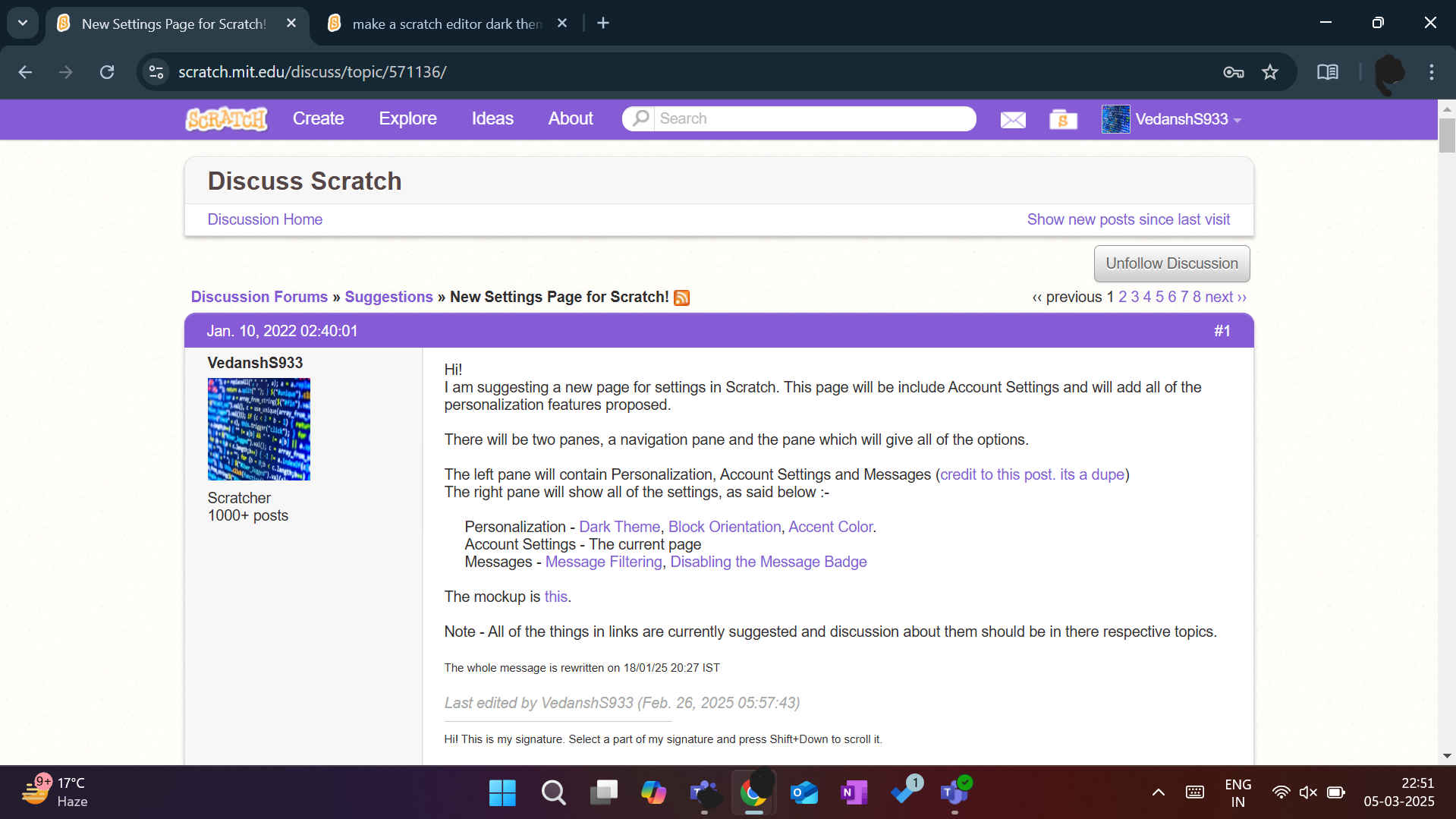Open the tab search dropdown arrow
This screenshot has width=1456, height=819.
pos(23,23)
